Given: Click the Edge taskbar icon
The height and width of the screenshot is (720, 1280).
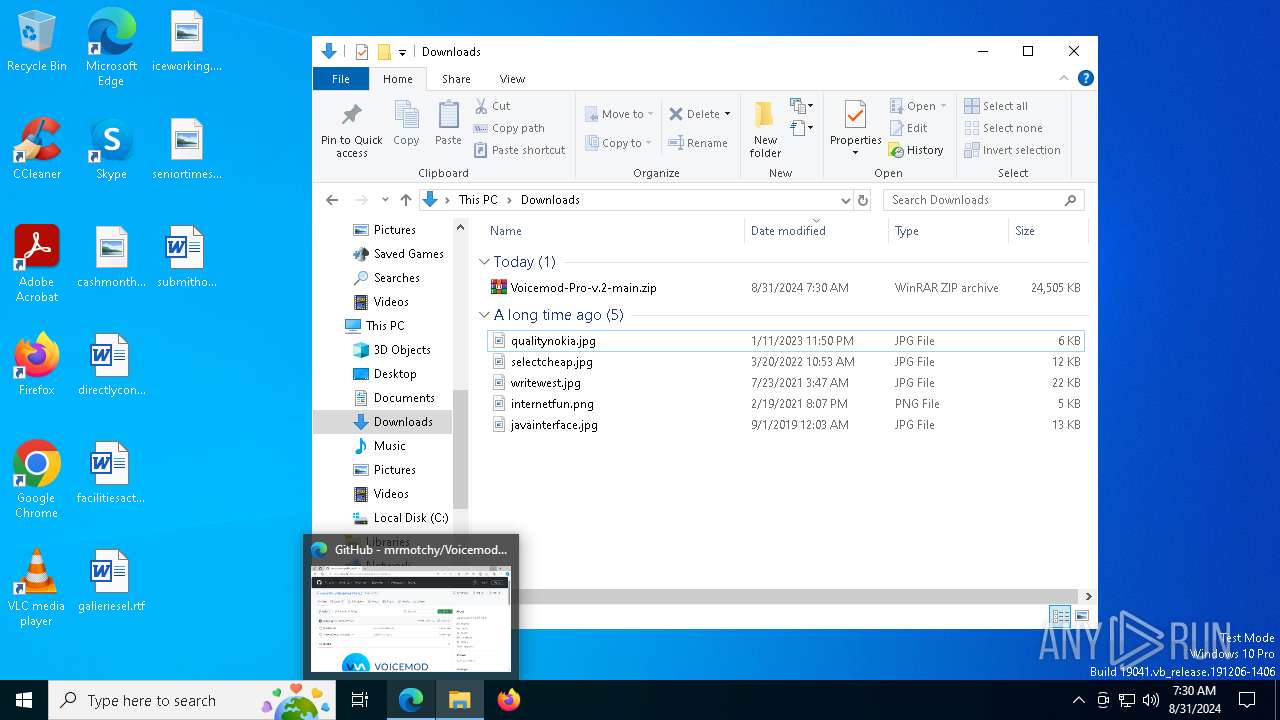Looking at the screenshot, I should click(411, 700).
